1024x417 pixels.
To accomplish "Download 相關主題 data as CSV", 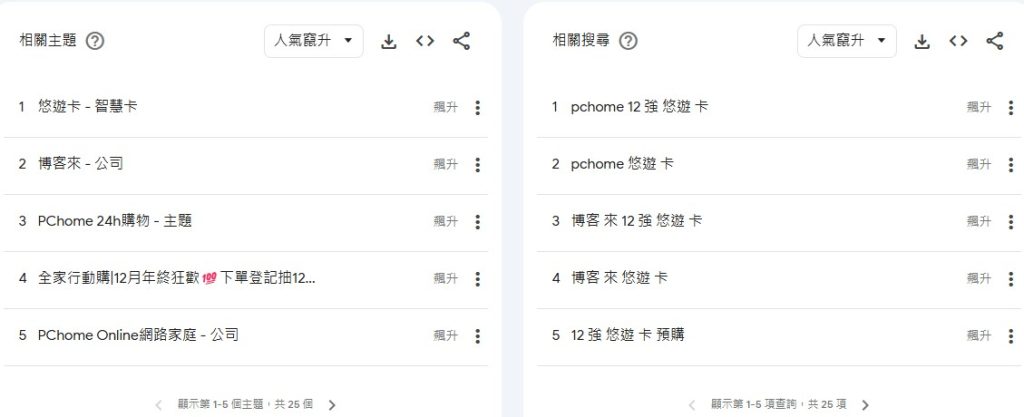I will pyautogui.click(x=390, y=41).
